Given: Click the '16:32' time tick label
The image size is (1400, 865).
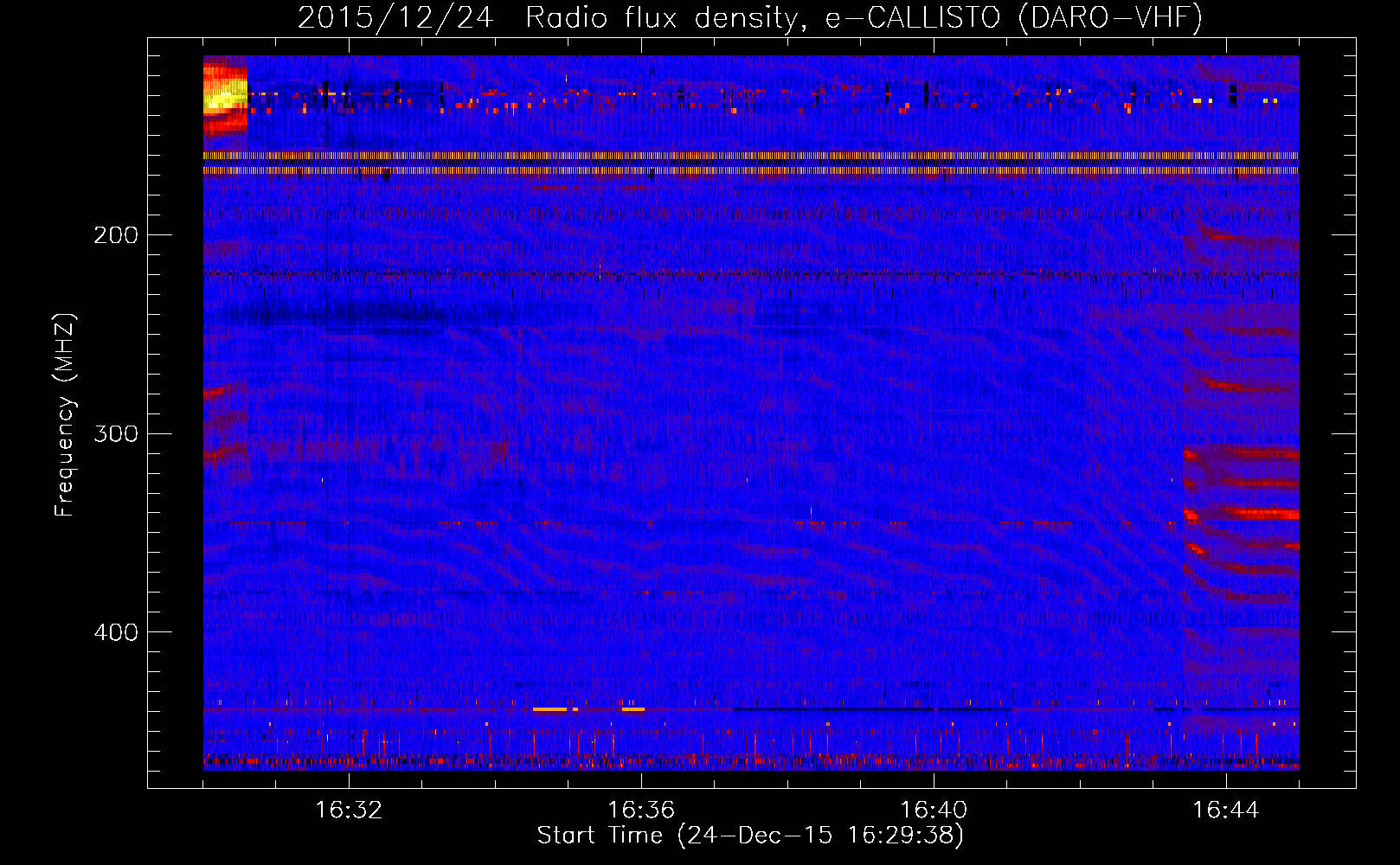Looking at the screenshot, I should point(349,811).
